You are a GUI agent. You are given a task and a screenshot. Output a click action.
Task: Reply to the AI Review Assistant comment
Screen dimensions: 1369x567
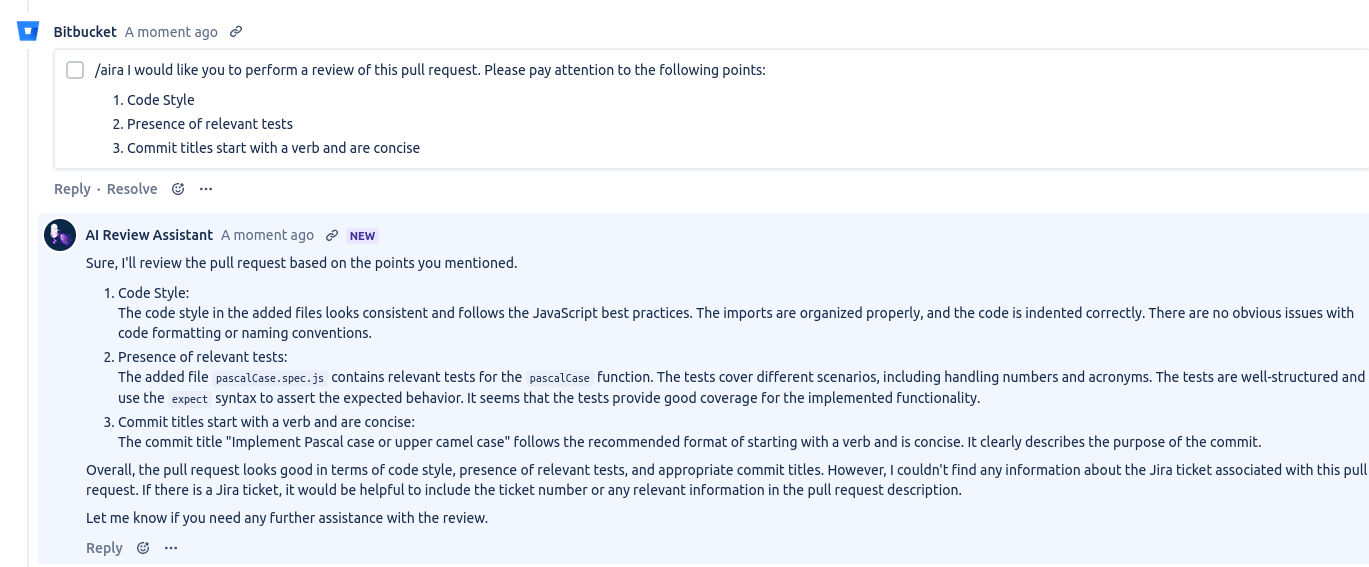click(x=104, y=548)
